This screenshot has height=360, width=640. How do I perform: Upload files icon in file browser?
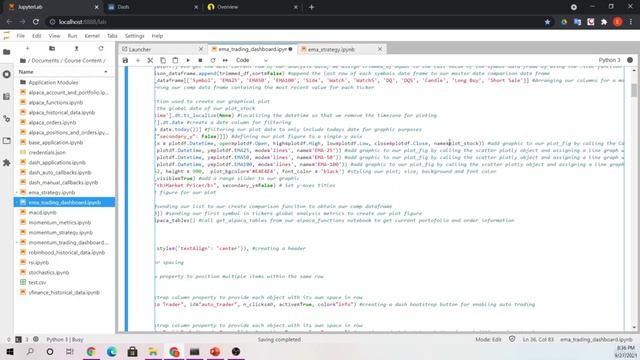coord(76,49)
